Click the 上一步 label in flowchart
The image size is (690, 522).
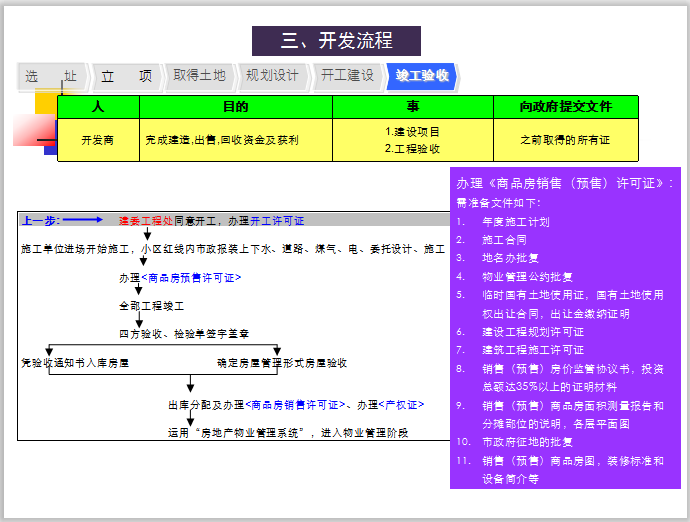41,221
